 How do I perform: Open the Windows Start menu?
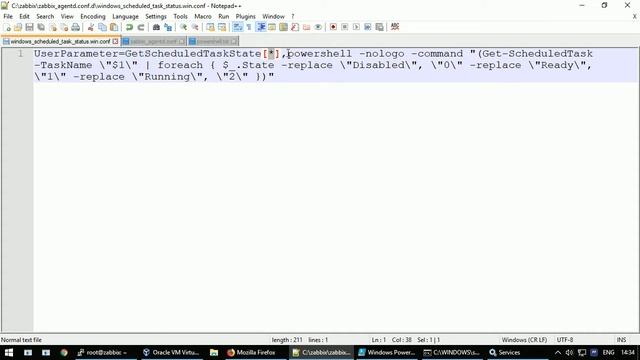point(9,352)
